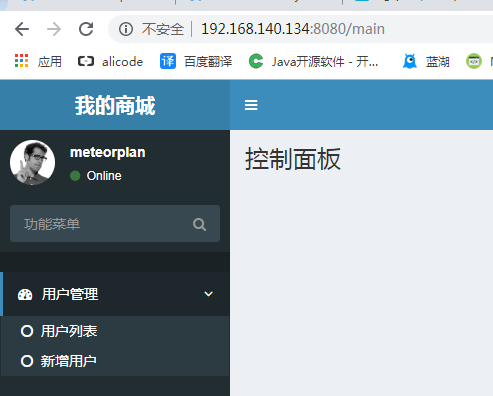Viewport: 493px width, 396px height.
Task: Click the circle icon beside 新增用户
Action: click(27, 361)
